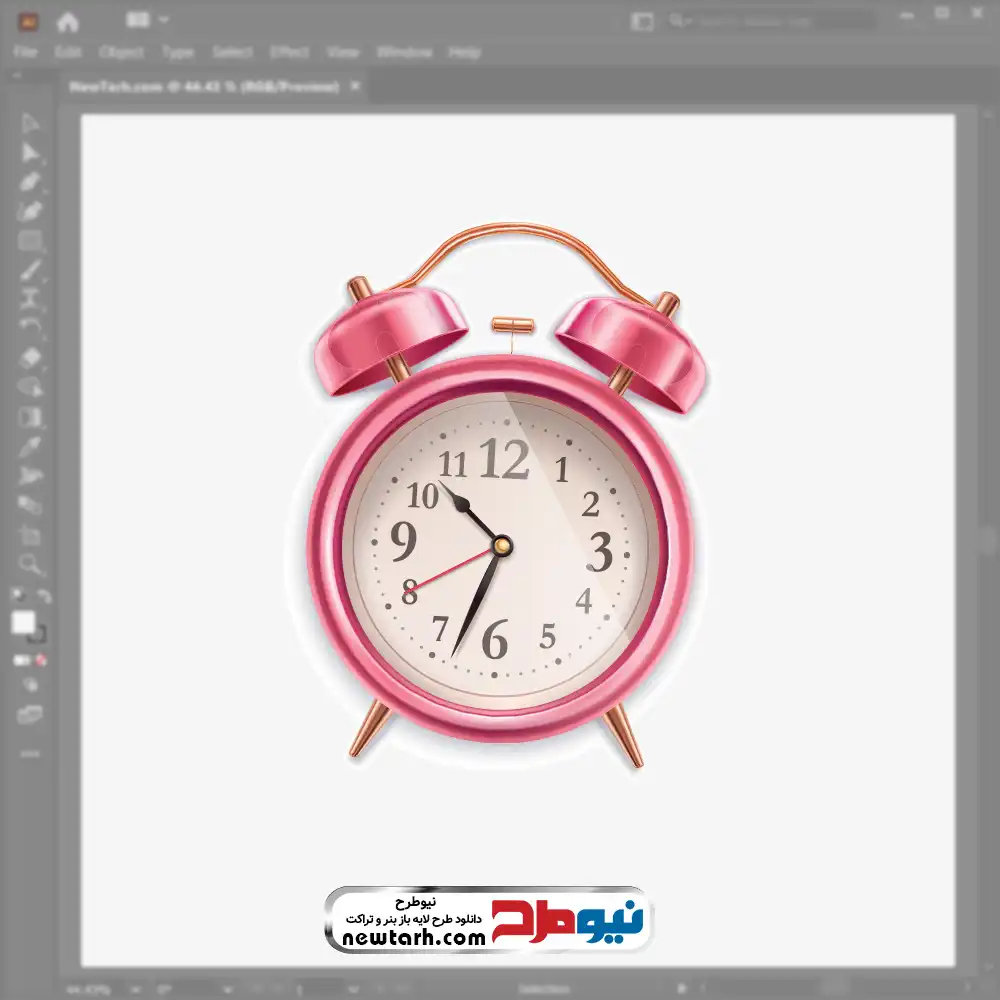Click the white Fill color swatch
This screenshot has width=1000, height=1000.
pos(24,623)
